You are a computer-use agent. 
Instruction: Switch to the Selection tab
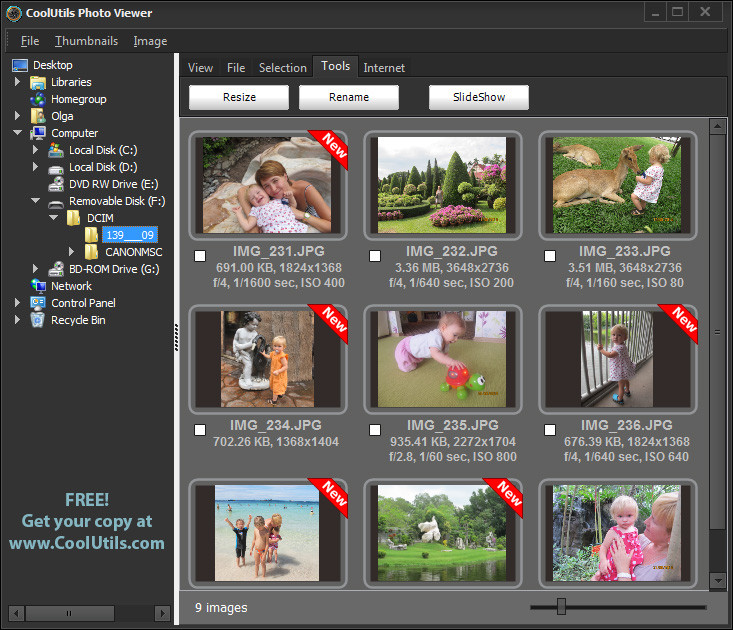coord(282,68)
